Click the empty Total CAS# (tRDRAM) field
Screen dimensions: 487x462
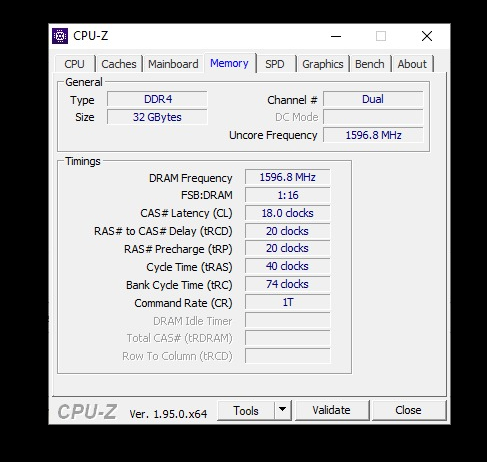pyautogui.click(x=288, y=338)
